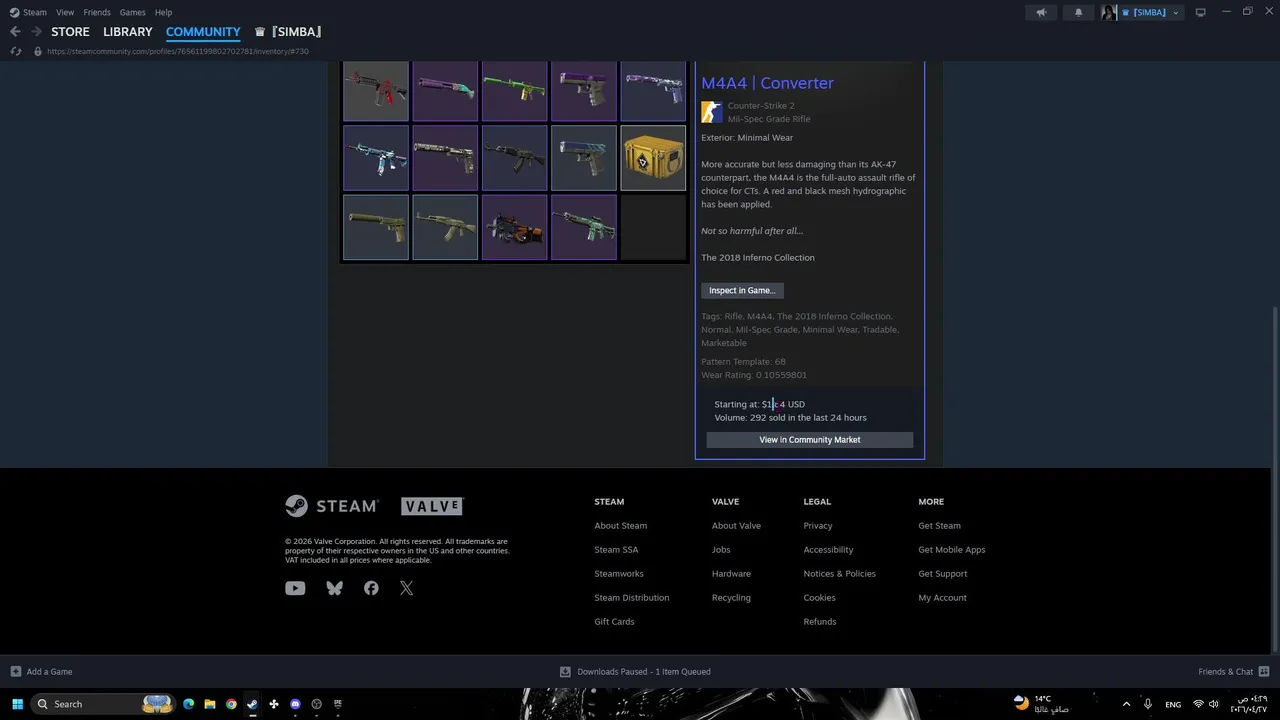Image resolution: width=1280 pixels, height=720 pixels.
Task: Select the red and black M4A4 item
Action: click(376, 91)
